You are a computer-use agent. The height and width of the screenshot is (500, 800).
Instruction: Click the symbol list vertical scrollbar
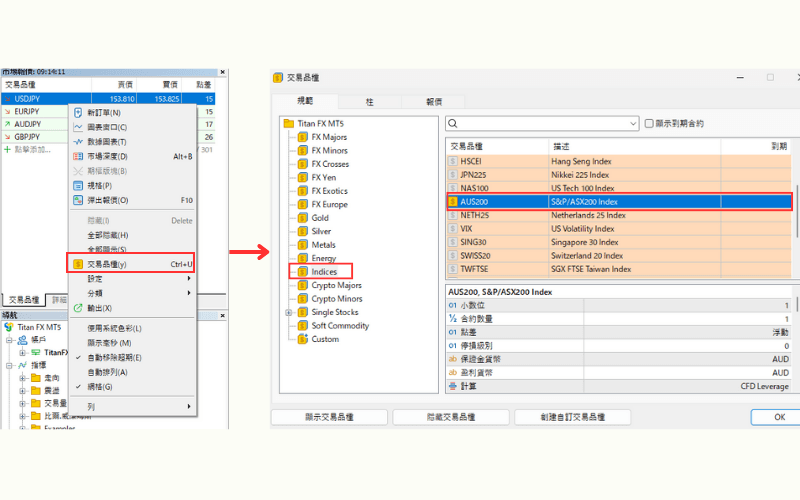(796, 200)
